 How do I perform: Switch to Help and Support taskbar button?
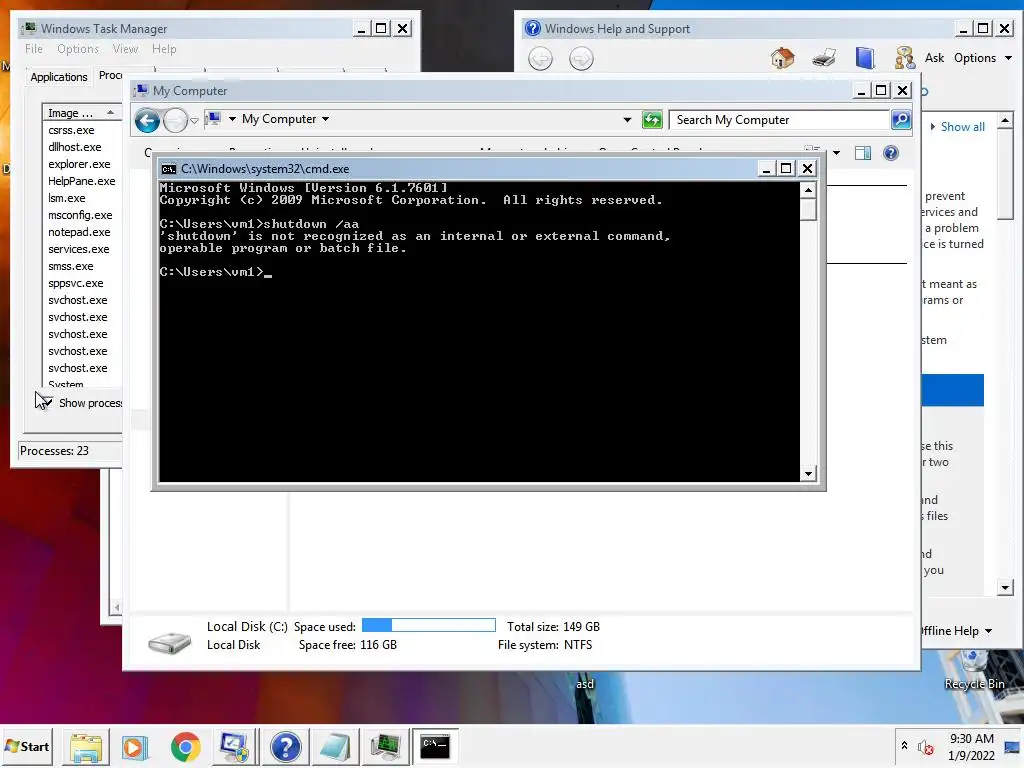[x=285, y=747]
